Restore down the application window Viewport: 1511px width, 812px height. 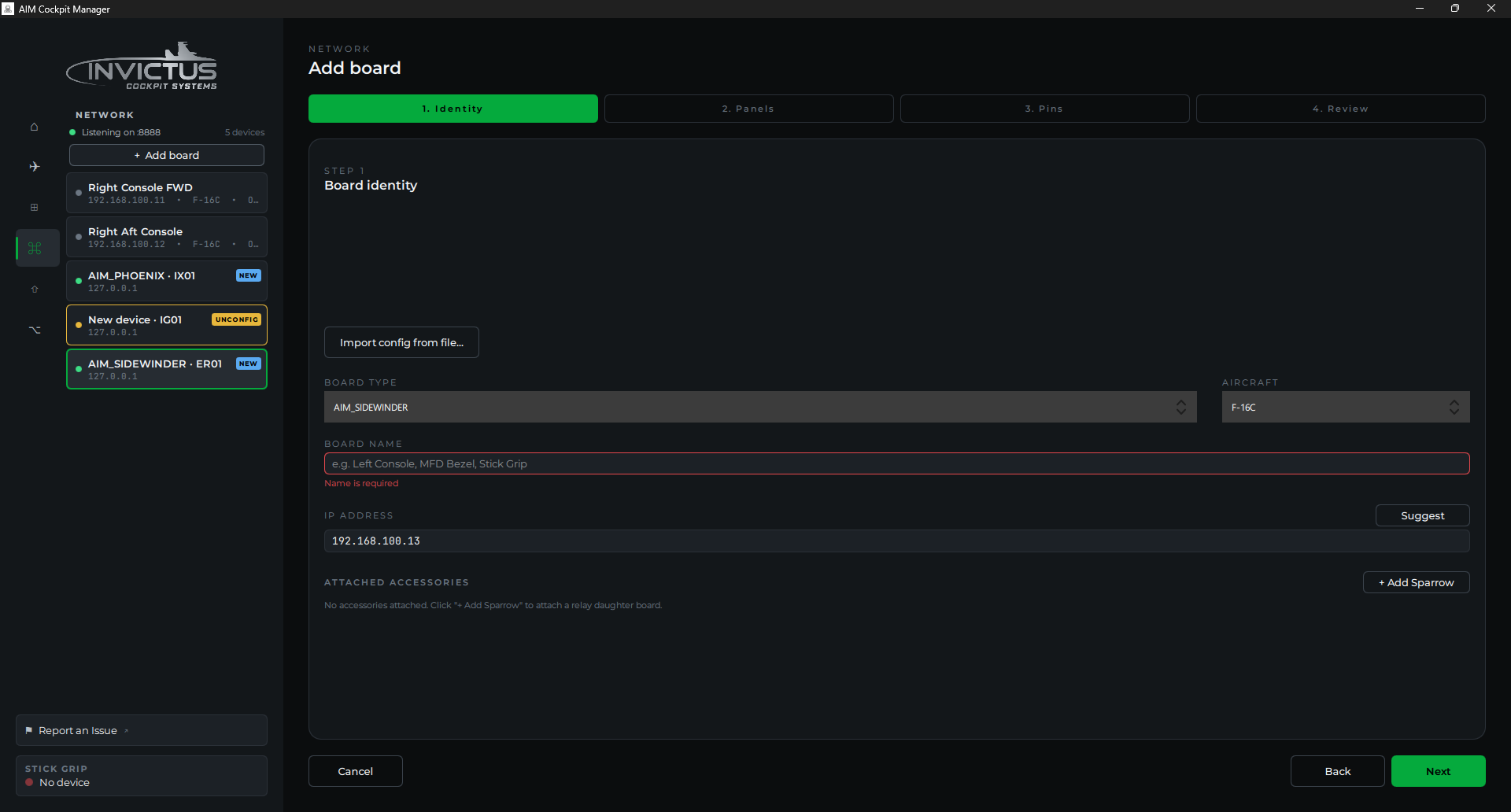[1455, 9]
